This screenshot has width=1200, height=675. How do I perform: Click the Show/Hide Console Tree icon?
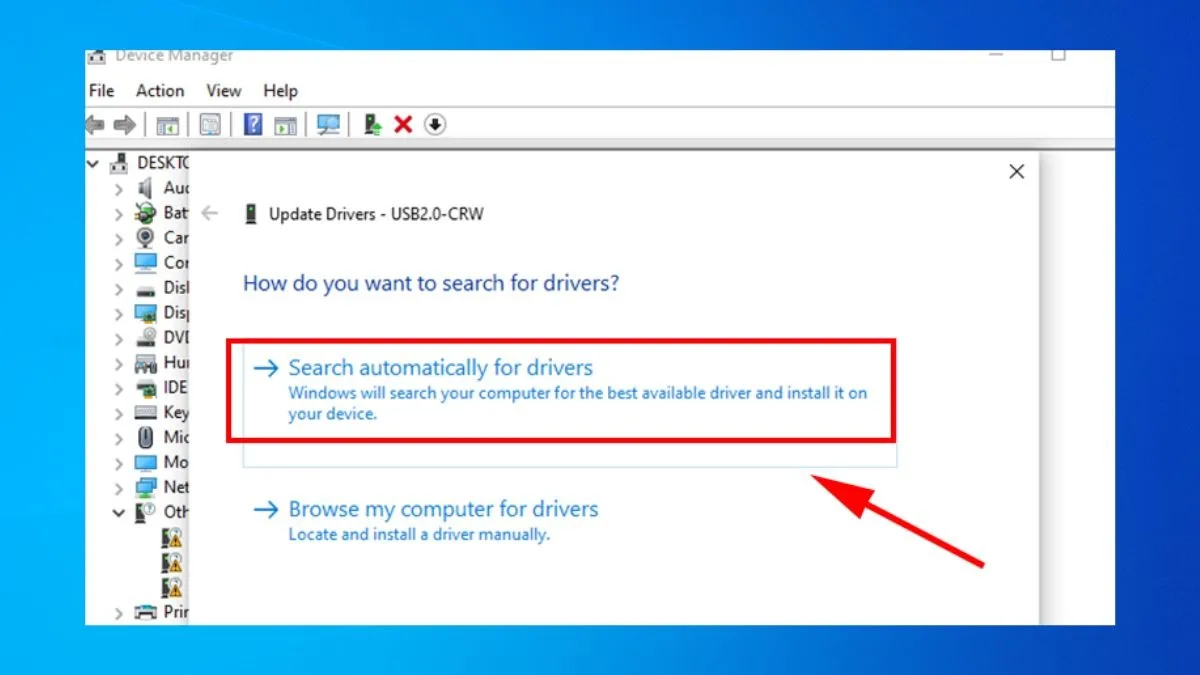point(167,125)
